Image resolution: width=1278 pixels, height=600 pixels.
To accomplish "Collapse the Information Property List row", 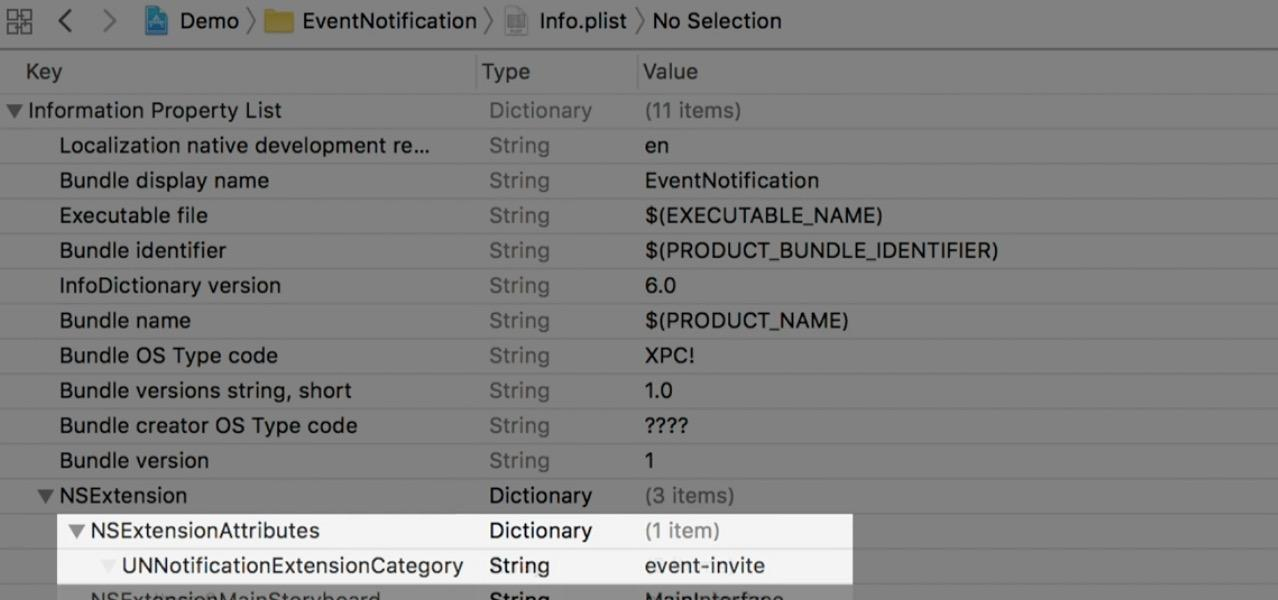I will pos(14,111).
